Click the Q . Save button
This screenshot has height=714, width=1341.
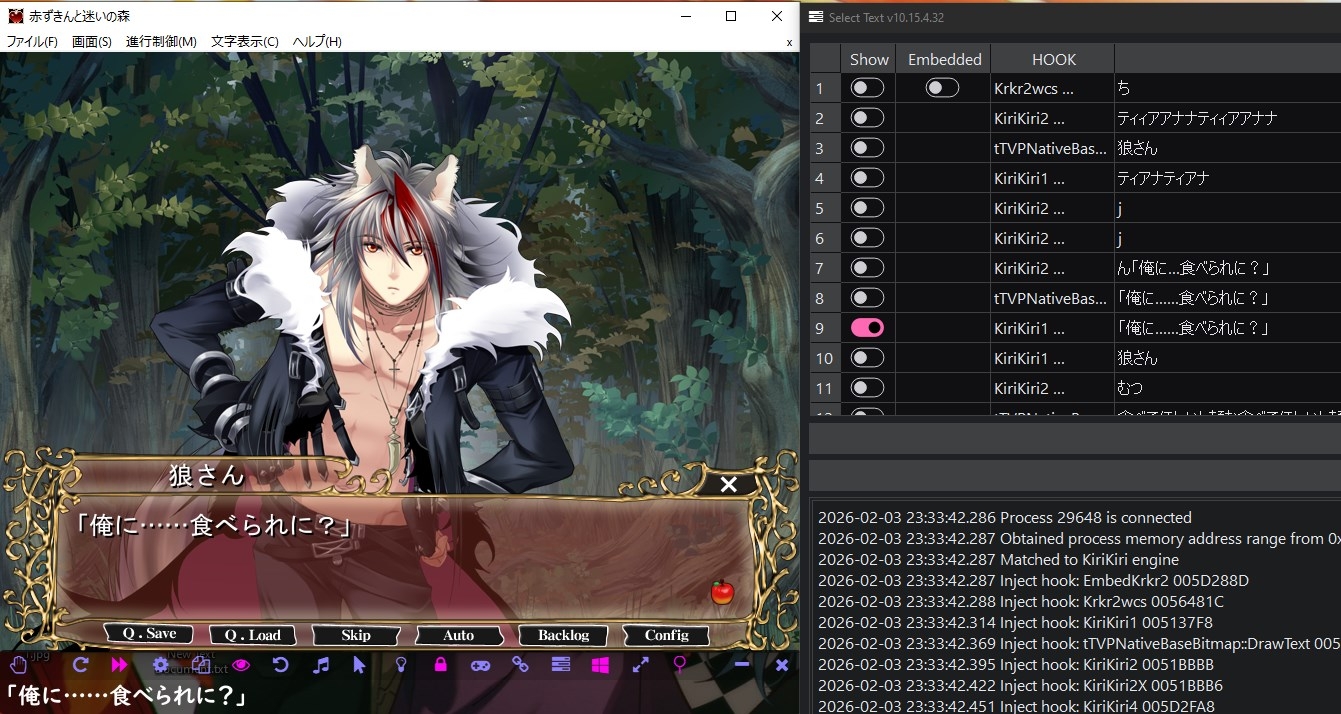[x=149, y=634]
